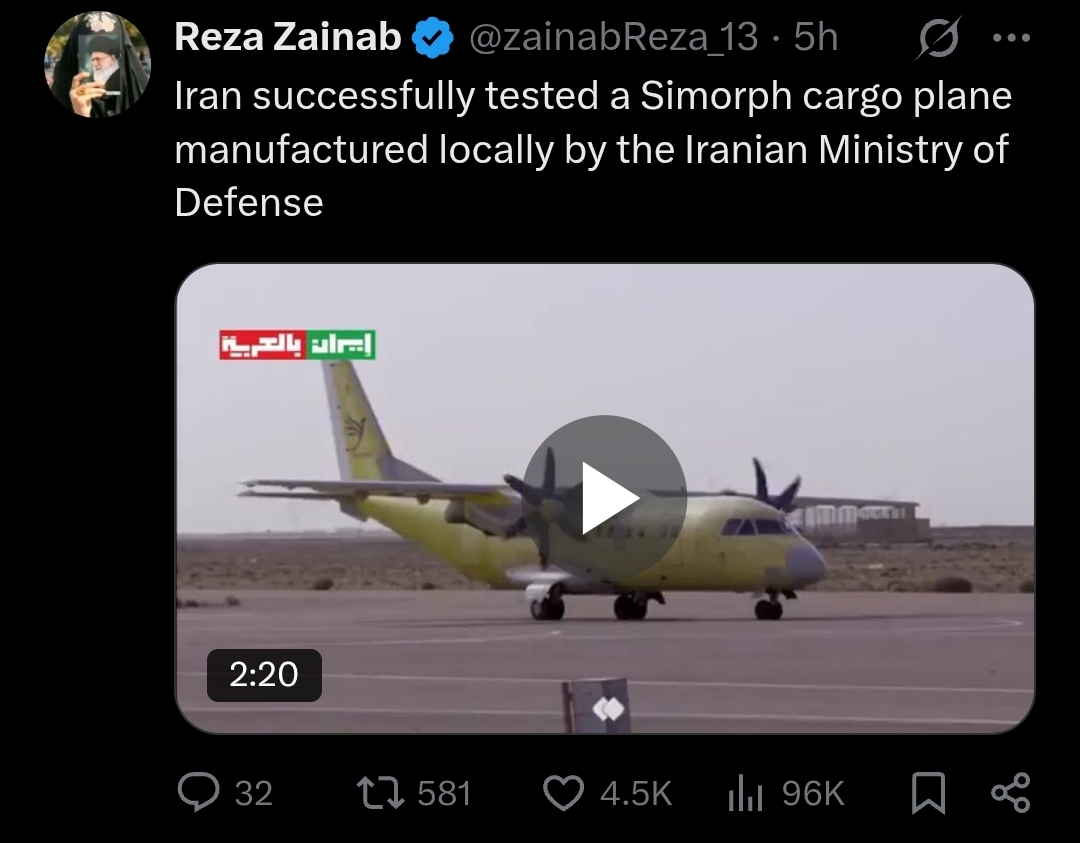
Task: Bookmark this post
Action: [x=928, y=793]
